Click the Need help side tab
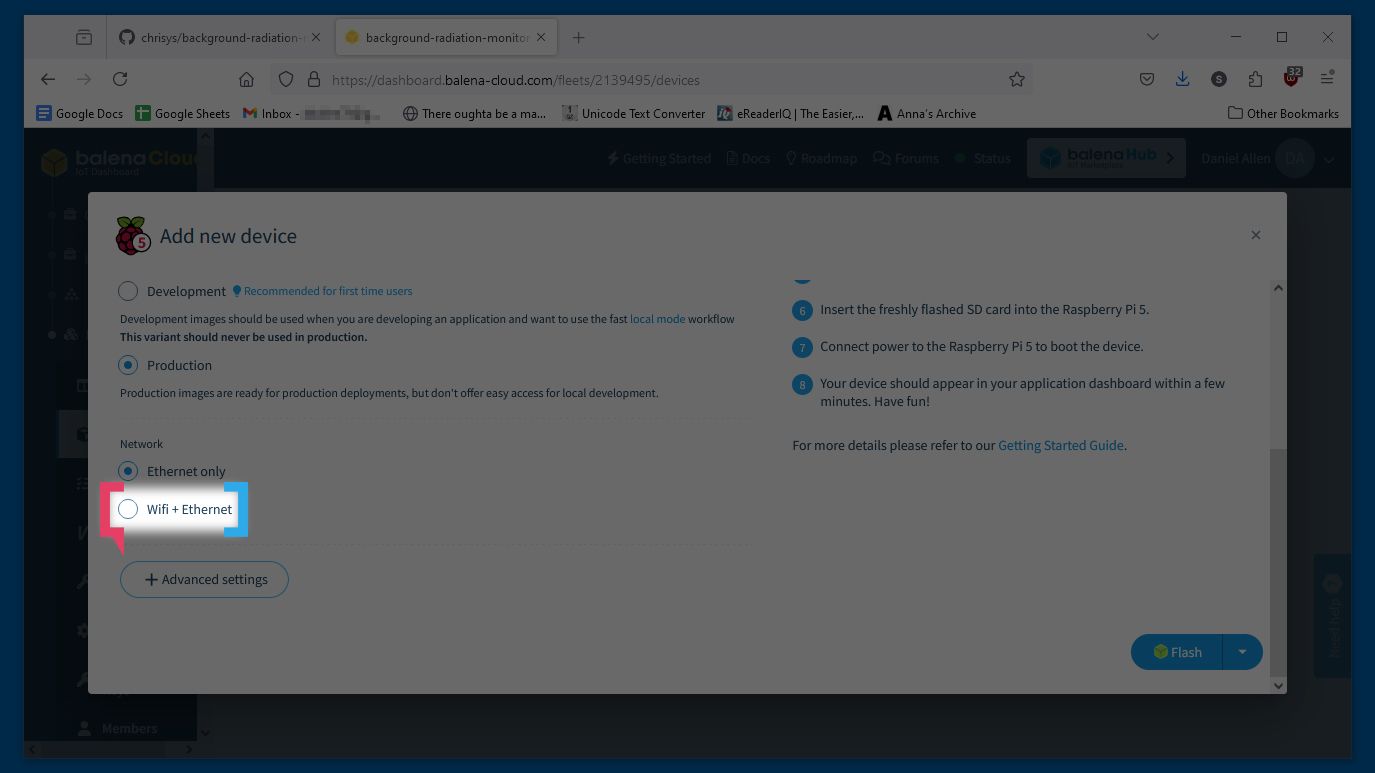The width and height of the screenshot is (1375, 773). (1332, 616)
